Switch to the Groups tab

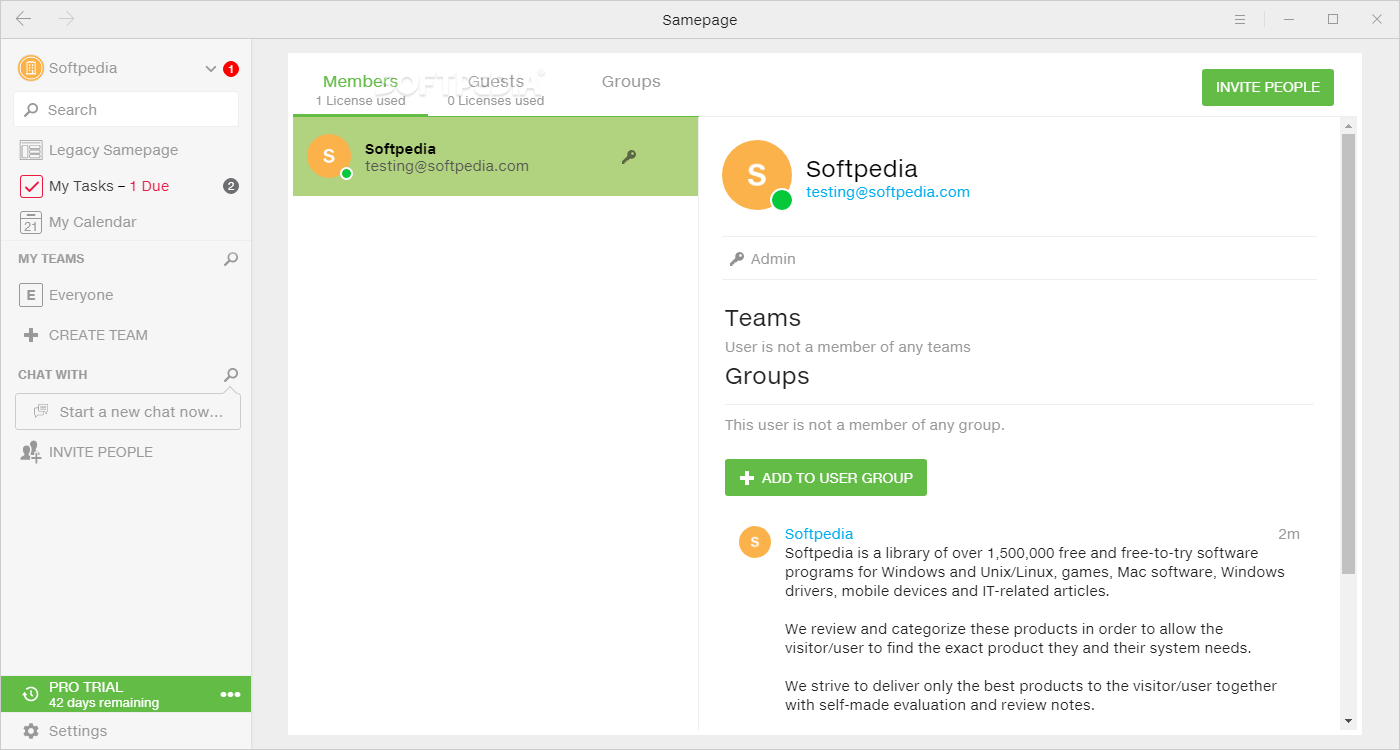631,82
